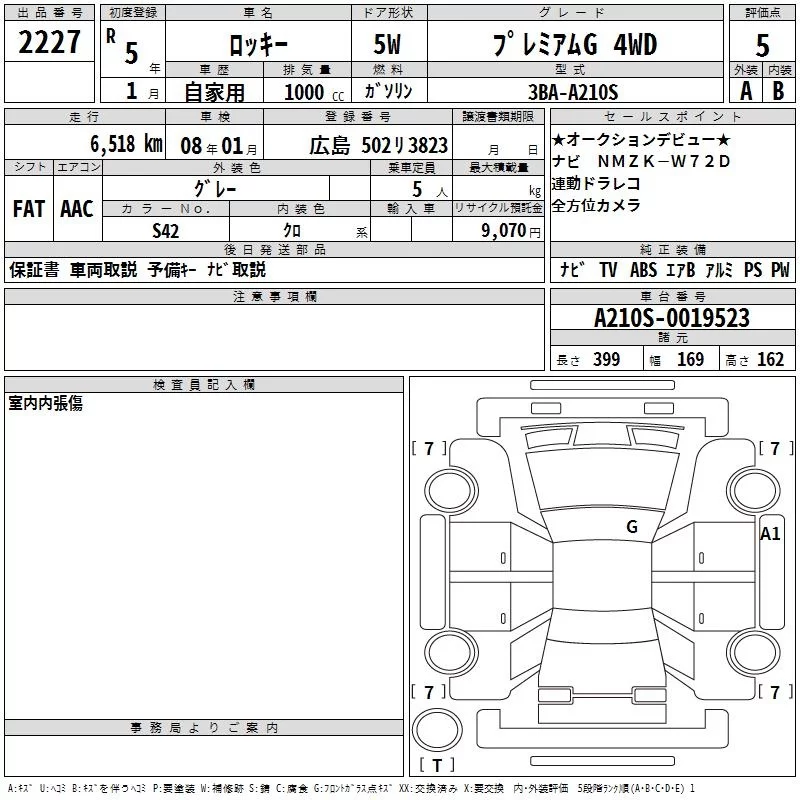This screenshot has height=800, width=800.
Task: Select the リサイクル預託金 header
Action: (x=498, y=208)
